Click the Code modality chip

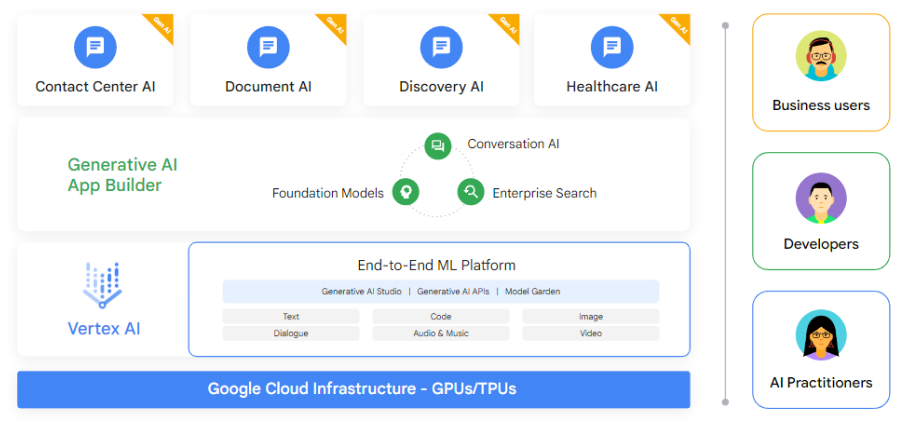point(440,316)
